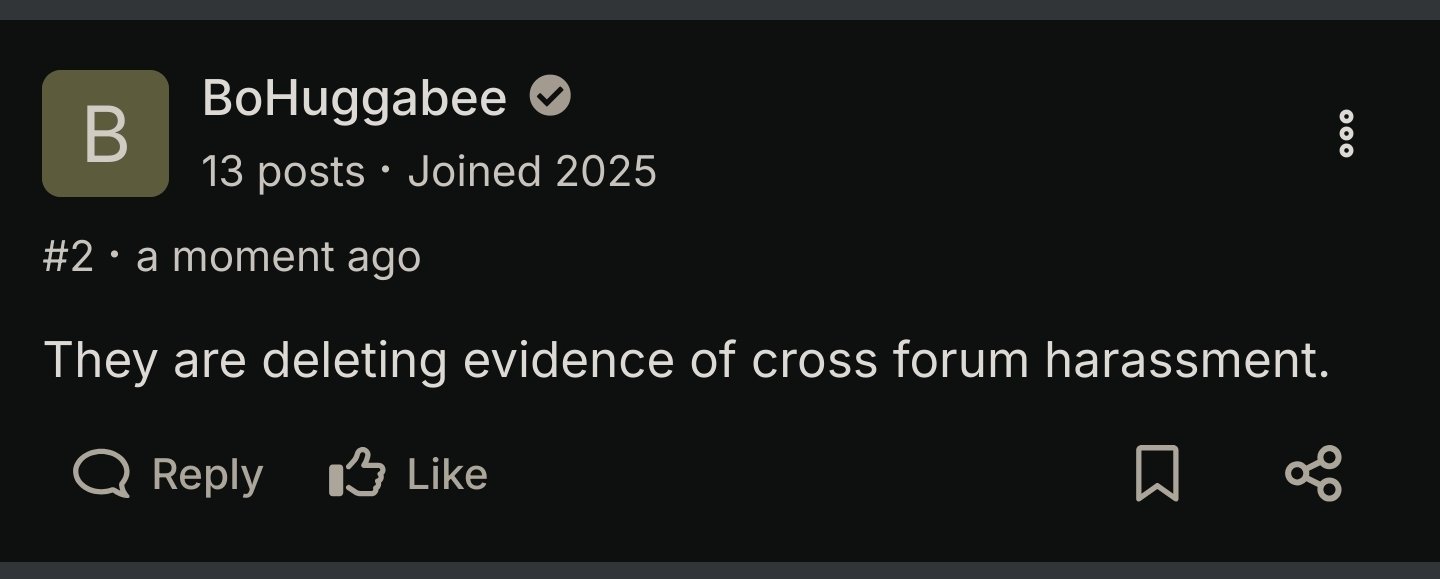This screenshot has height=579, width=1440.
Task: Click the verified checkmark badge
Action: tap(550, 97)
